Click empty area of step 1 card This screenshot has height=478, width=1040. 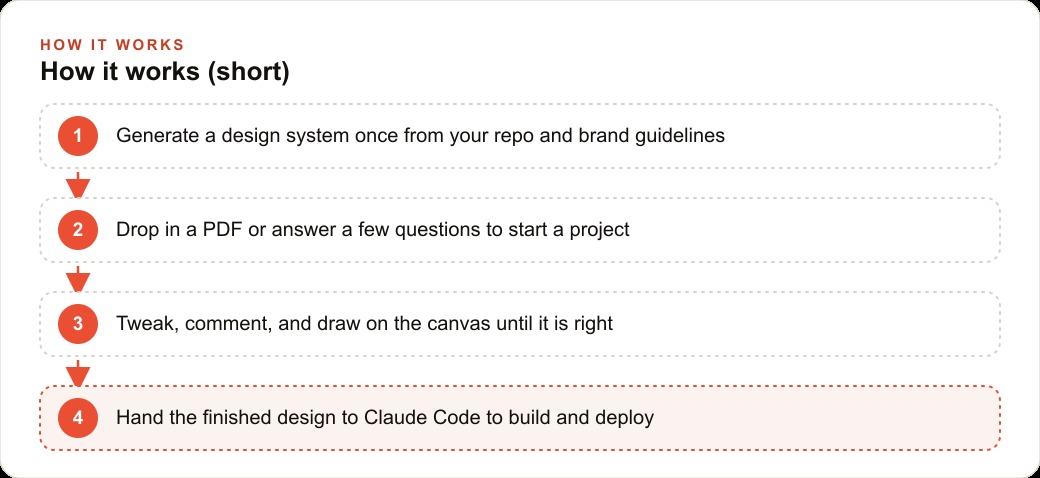pyautogui.click(x=862, y=136)
